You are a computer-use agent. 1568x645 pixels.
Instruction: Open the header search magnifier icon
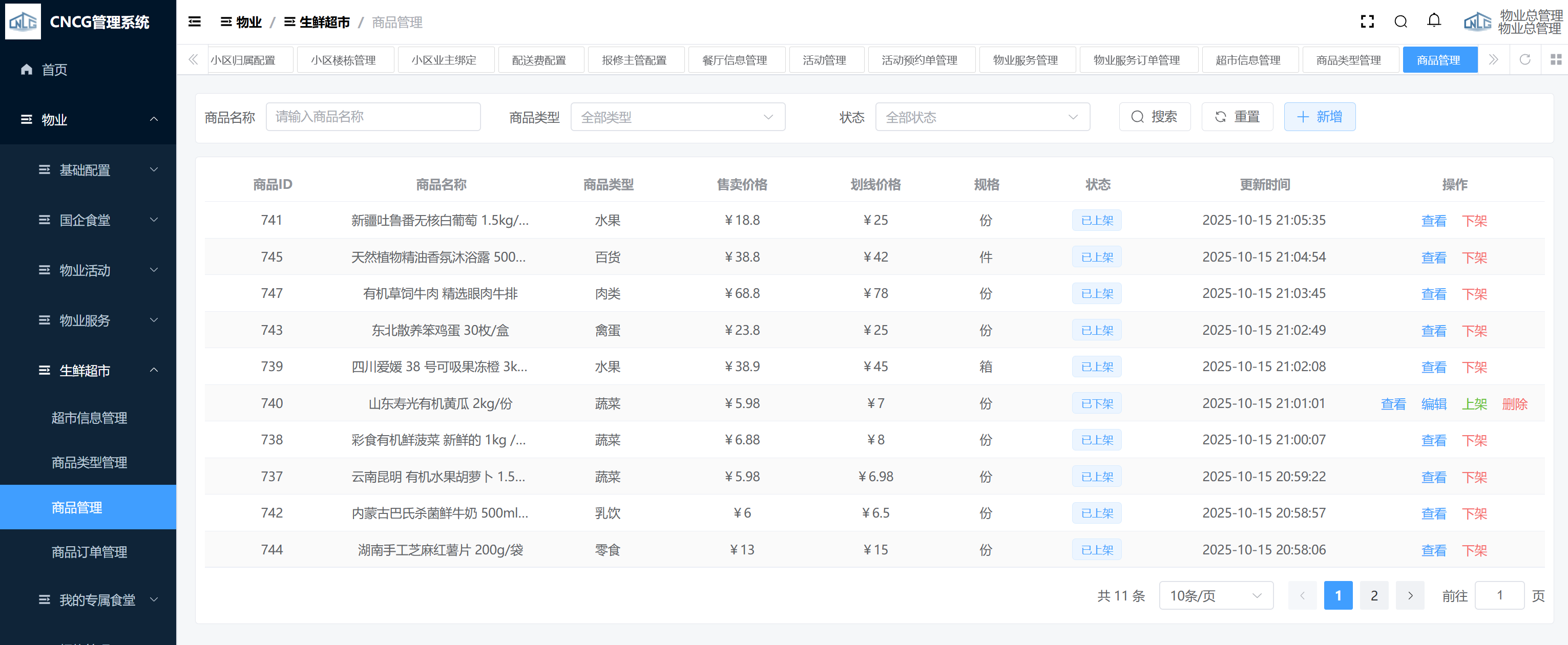tap(1400, 22)
